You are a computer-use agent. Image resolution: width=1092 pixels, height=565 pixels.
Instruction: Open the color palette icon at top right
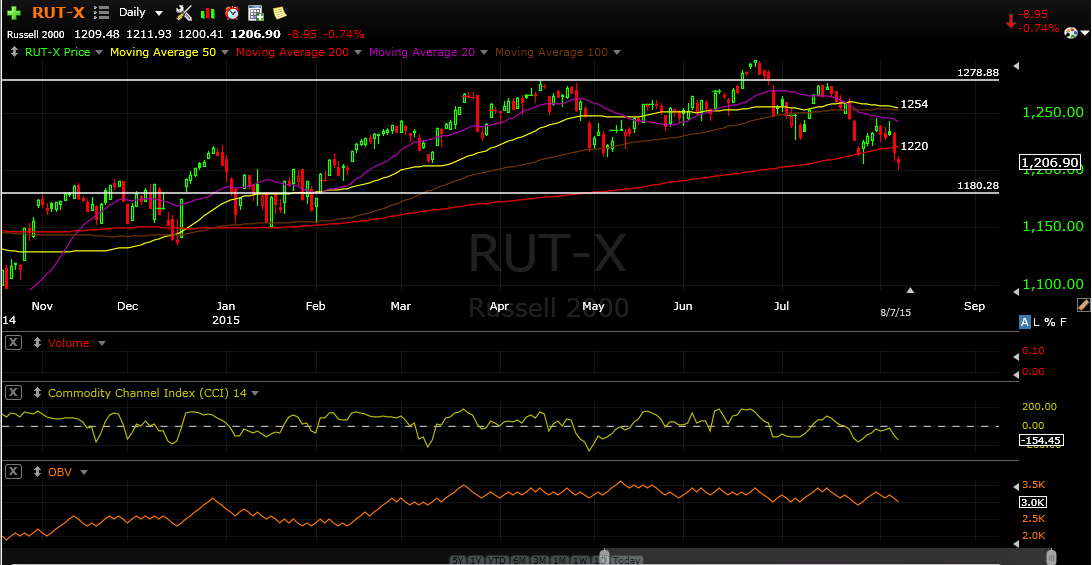[1073, 31]
